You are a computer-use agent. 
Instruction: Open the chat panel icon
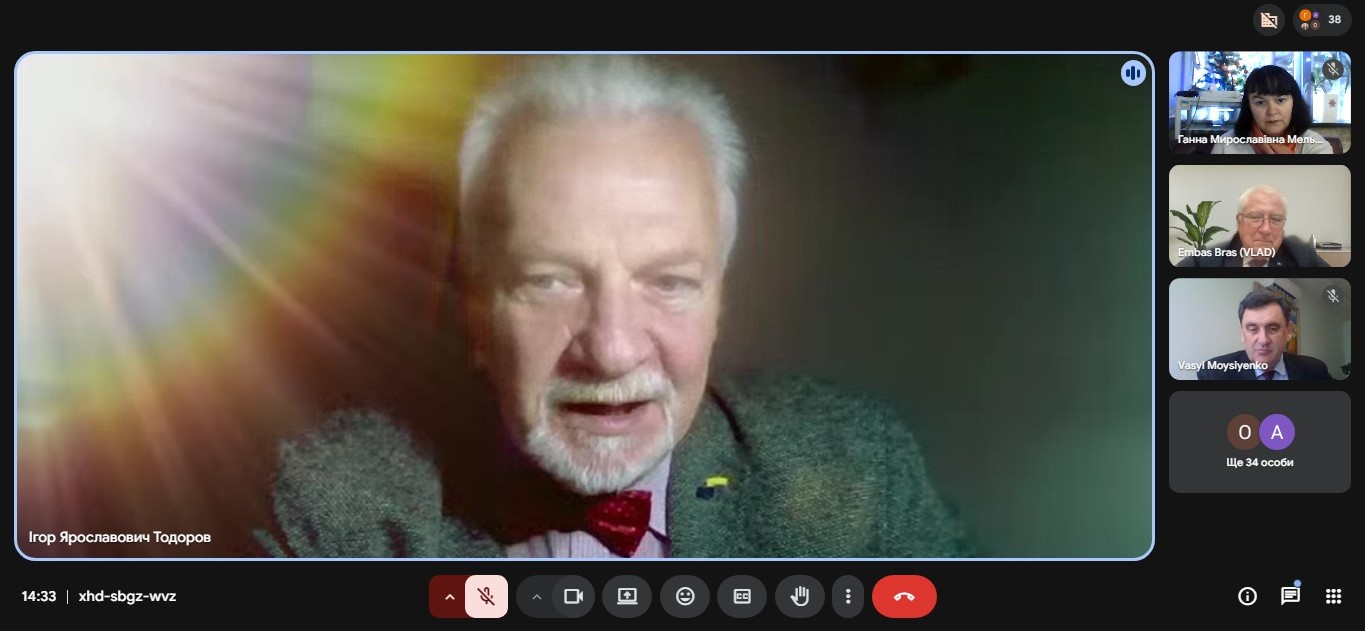pos(1290,596)
